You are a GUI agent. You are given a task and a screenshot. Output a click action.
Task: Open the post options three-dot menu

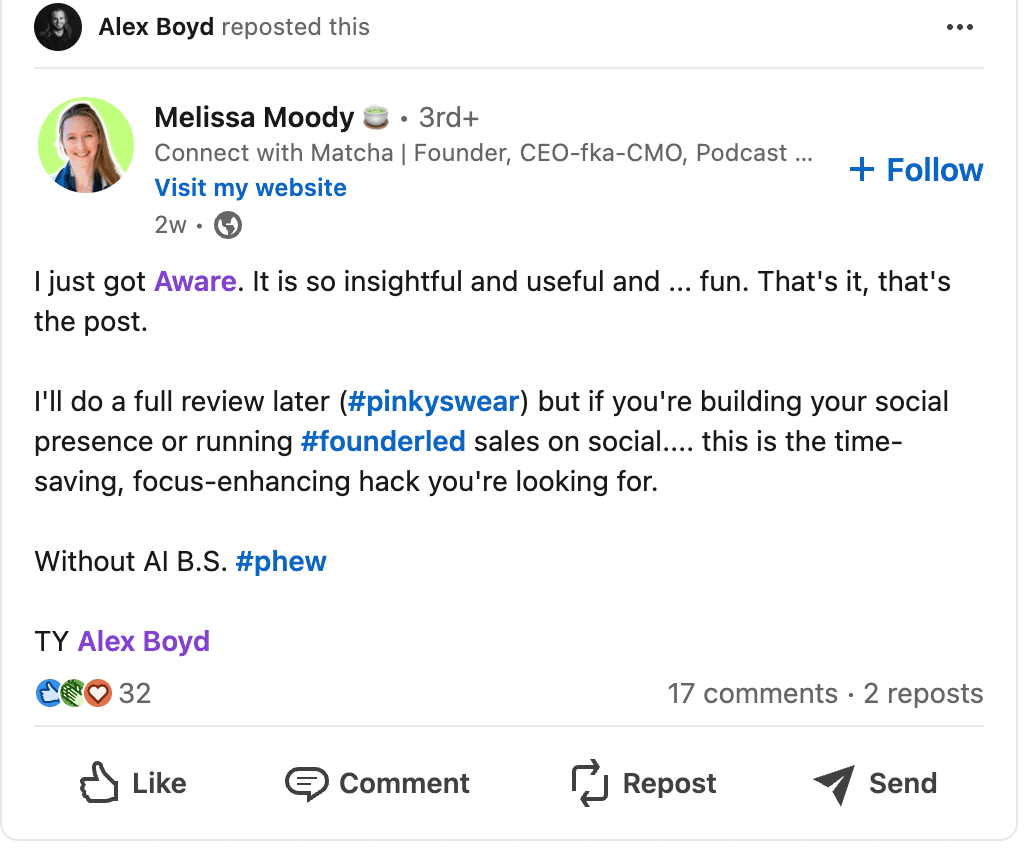[x=960, y=27]
